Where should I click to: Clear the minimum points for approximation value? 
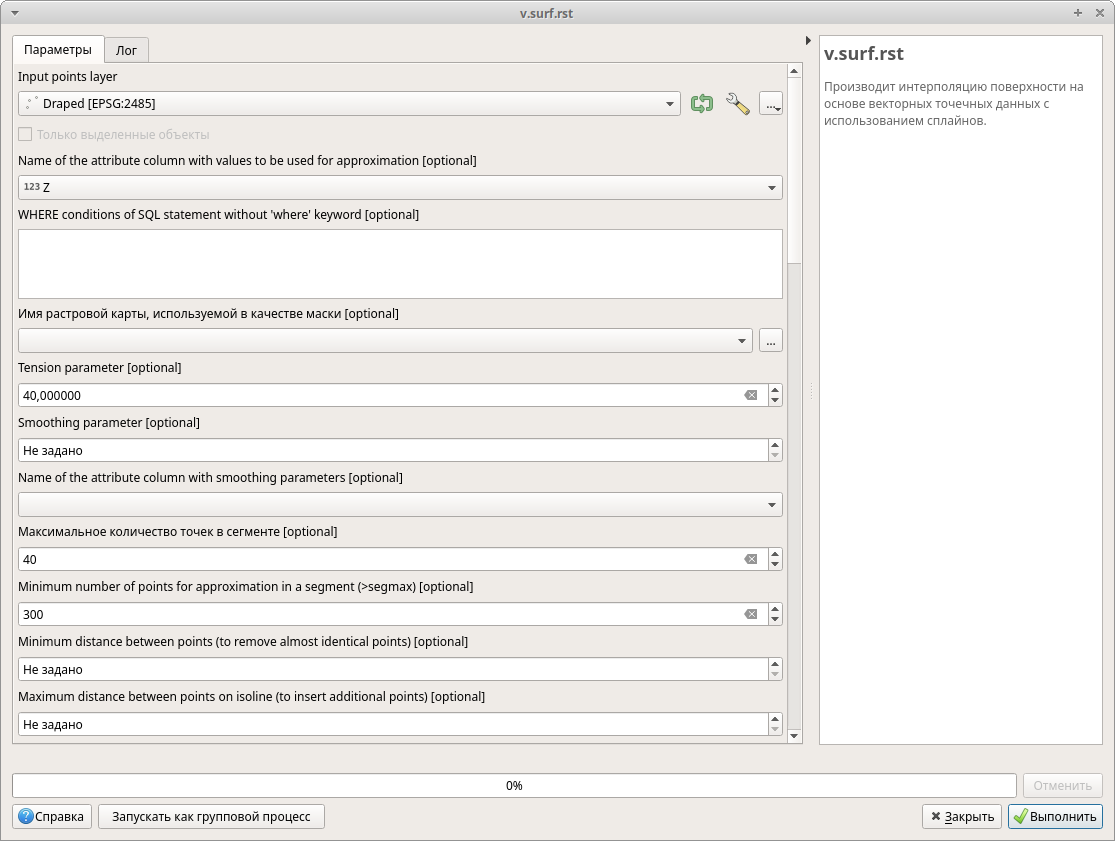[x=750, y=614]
